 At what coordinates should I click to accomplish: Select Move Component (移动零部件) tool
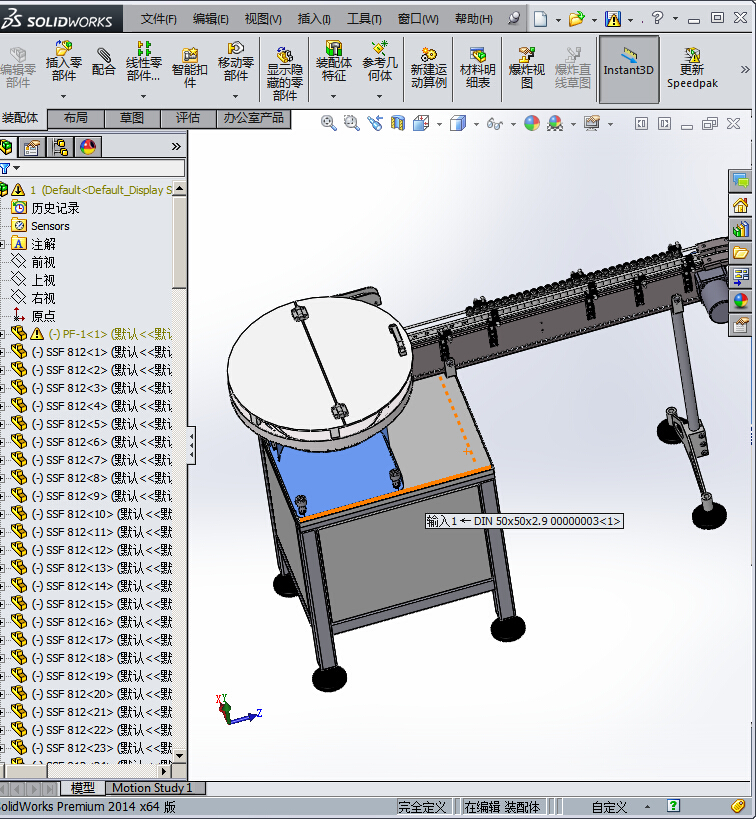point(236,62)
